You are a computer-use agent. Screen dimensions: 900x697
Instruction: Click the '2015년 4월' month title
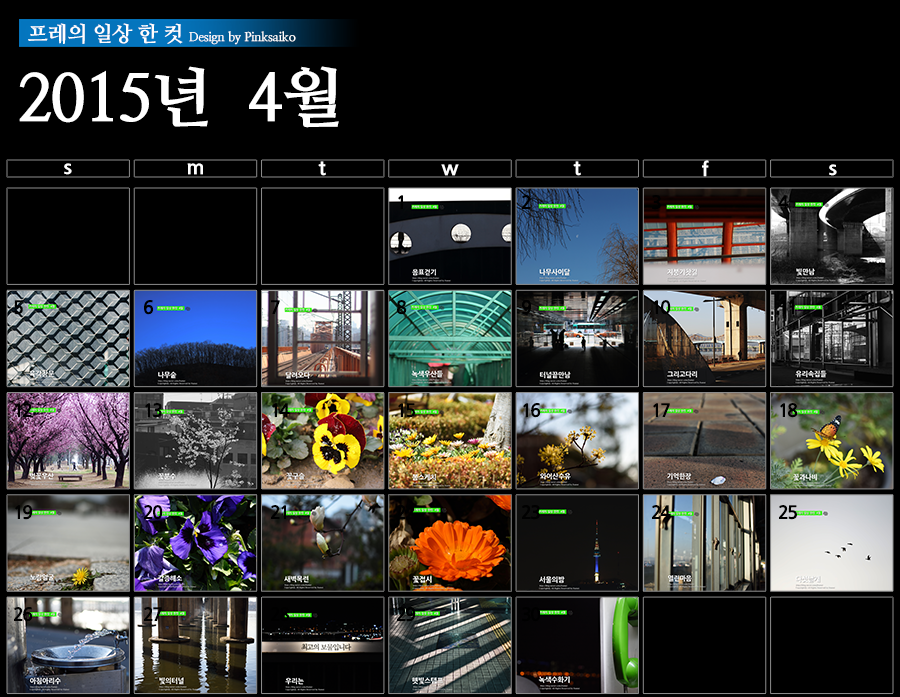(180, 98)
